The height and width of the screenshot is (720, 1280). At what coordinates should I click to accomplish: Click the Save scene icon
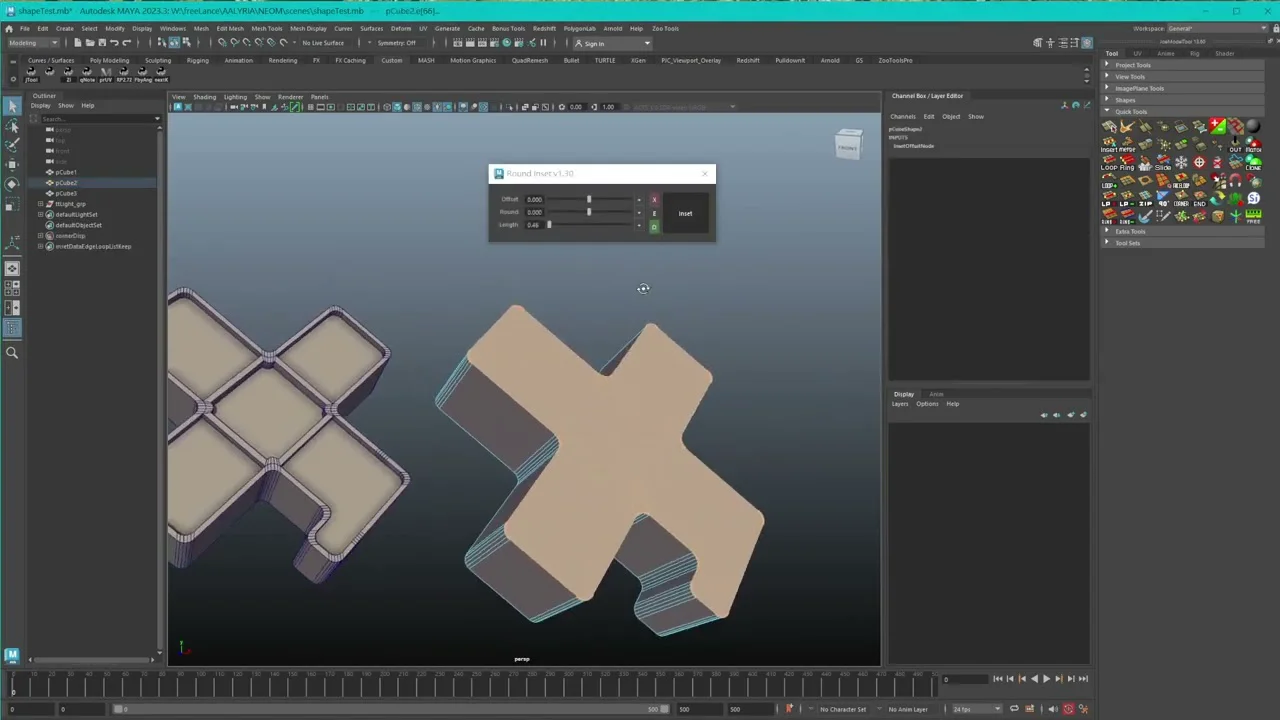click(101, 43)
